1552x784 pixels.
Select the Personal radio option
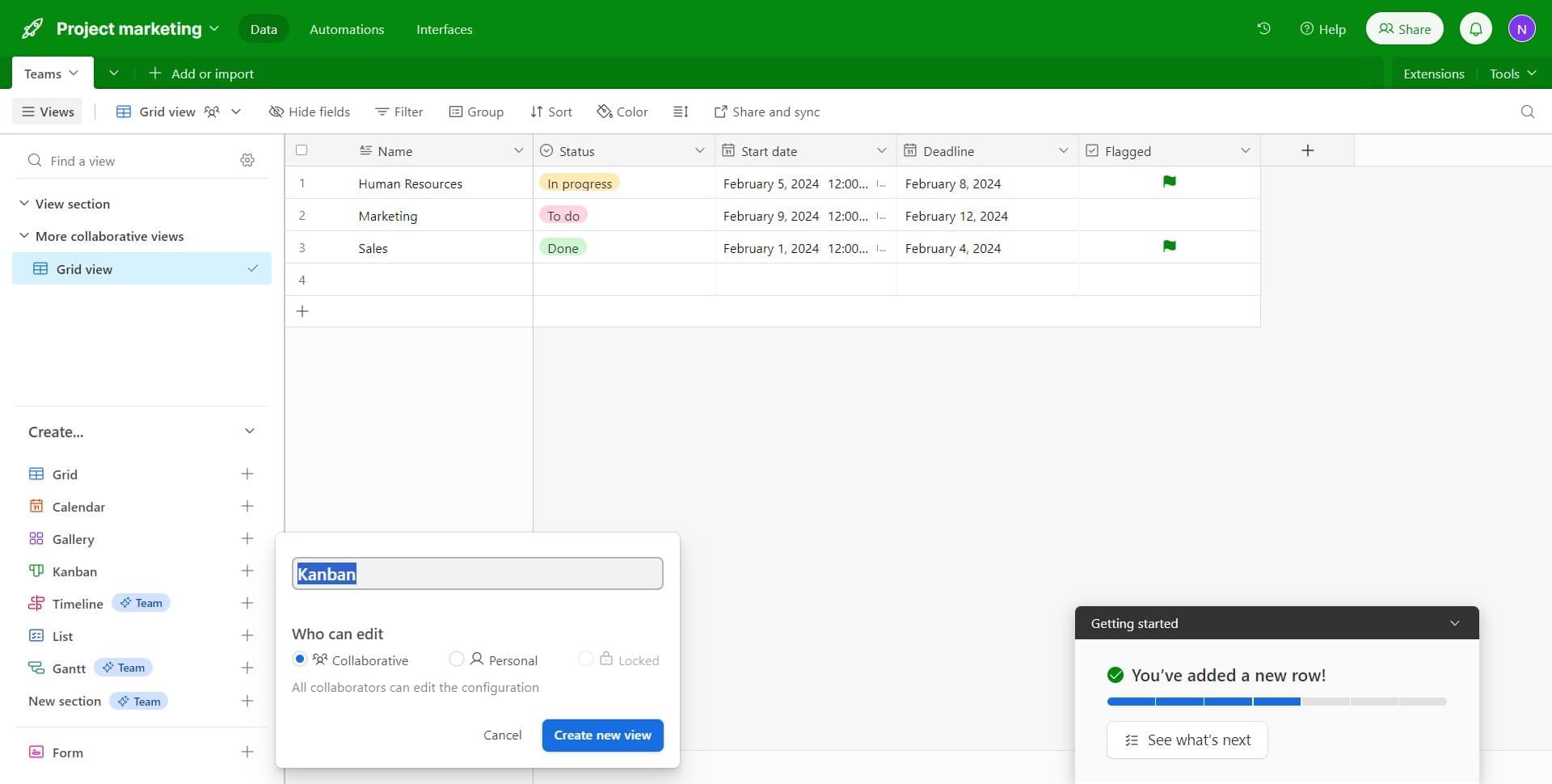pyautogui.click(x=457, y=660)
